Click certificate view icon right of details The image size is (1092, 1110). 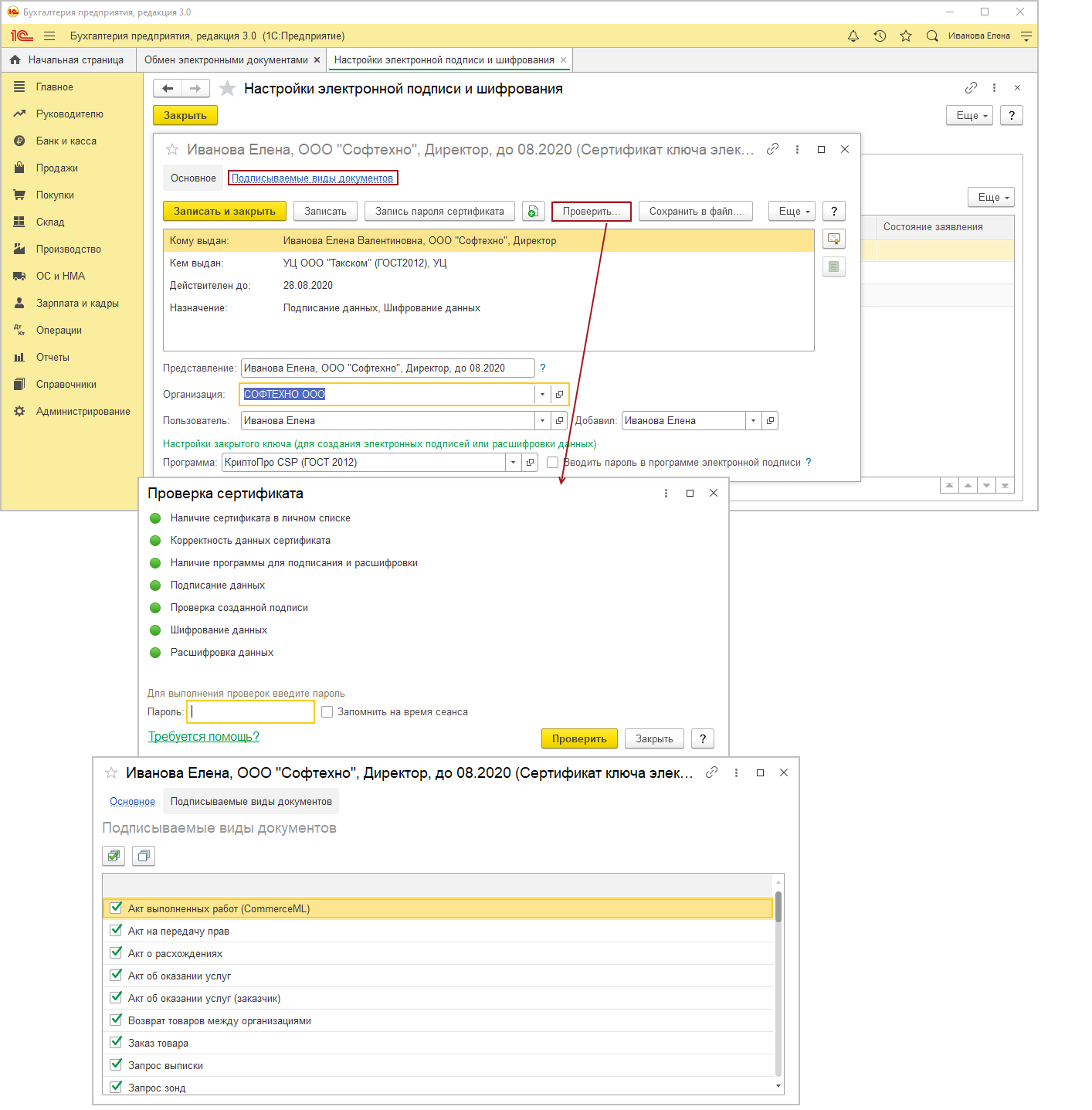834,239
